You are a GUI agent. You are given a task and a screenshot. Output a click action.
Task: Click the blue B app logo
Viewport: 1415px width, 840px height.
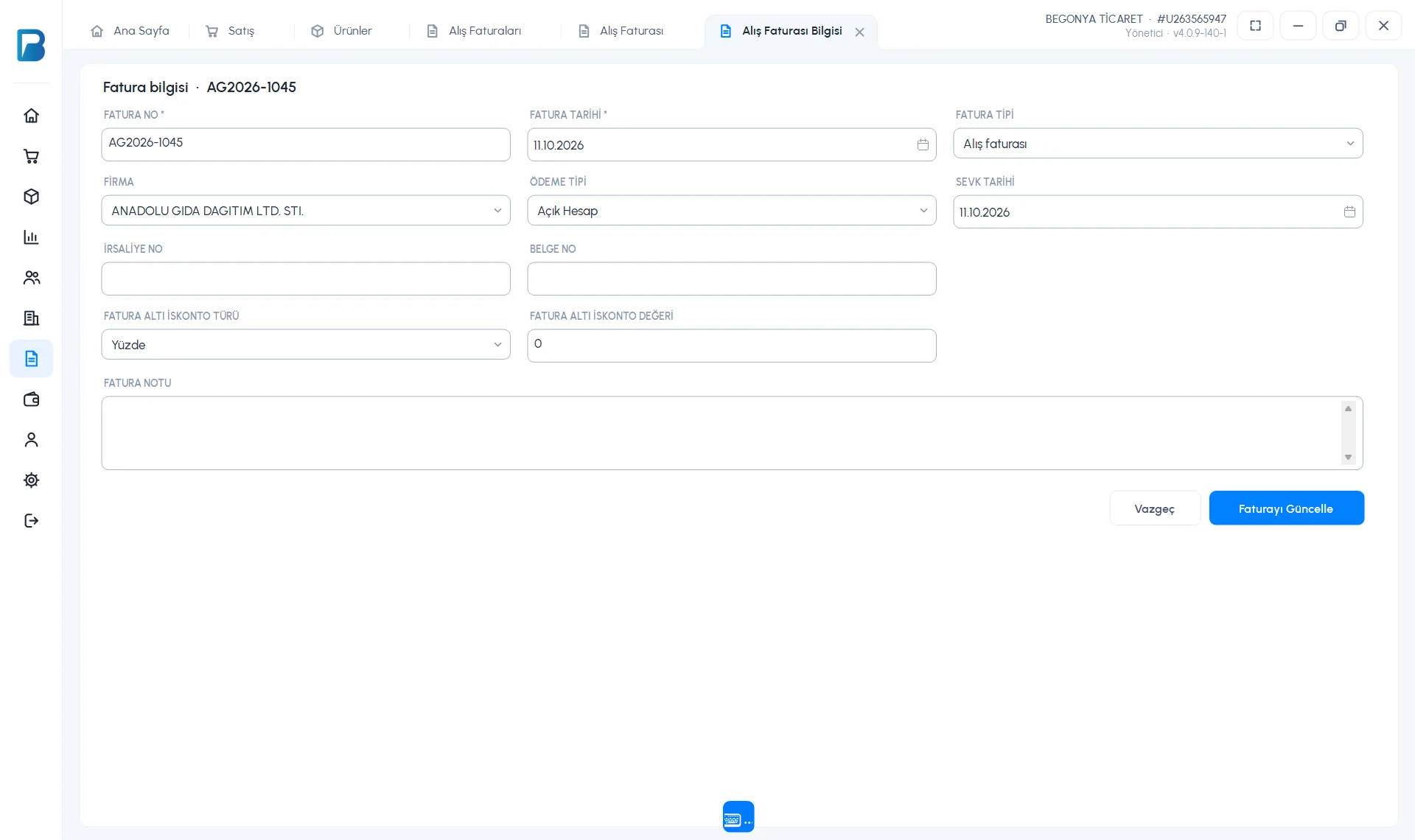pyautogui.click(x=31, y=45)
